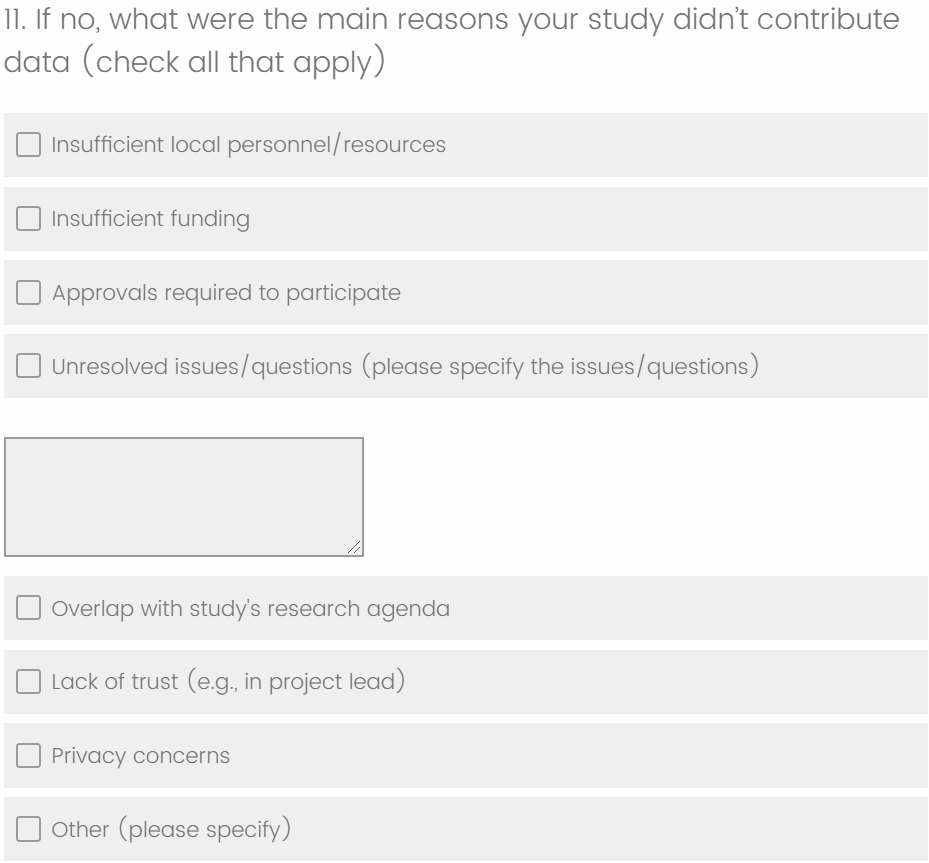Viewport: 929px width, 863px height.
Task: Select the 'Unresolved issues/questions' checkbox
Action: click(29, 367)
